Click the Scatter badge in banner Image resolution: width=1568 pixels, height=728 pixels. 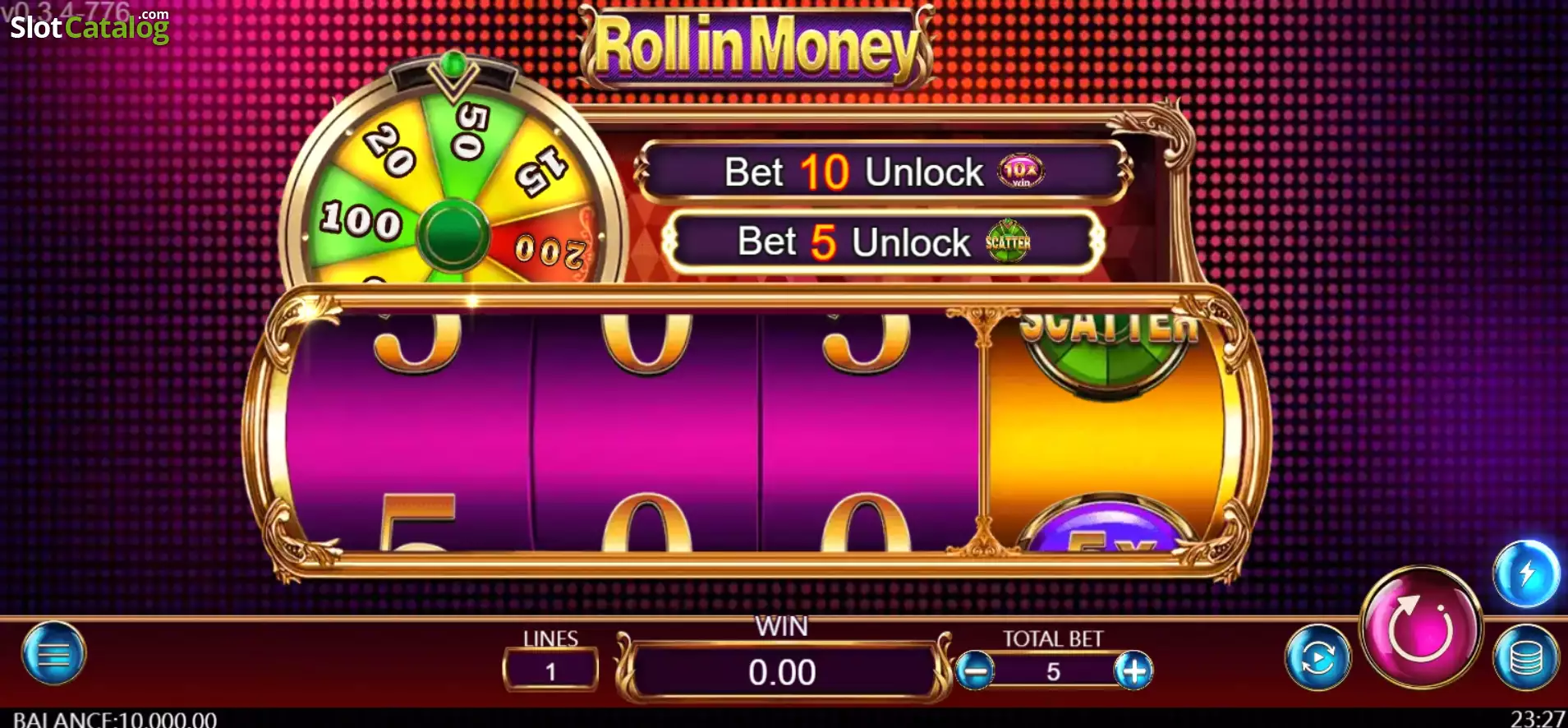[1008, 242]
